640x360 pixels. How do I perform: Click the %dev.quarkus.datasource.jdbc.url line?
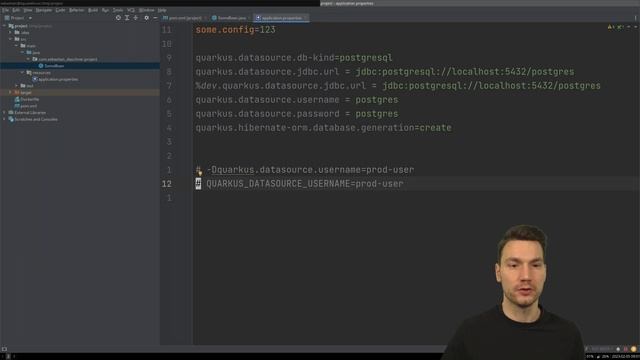point(398,86)
